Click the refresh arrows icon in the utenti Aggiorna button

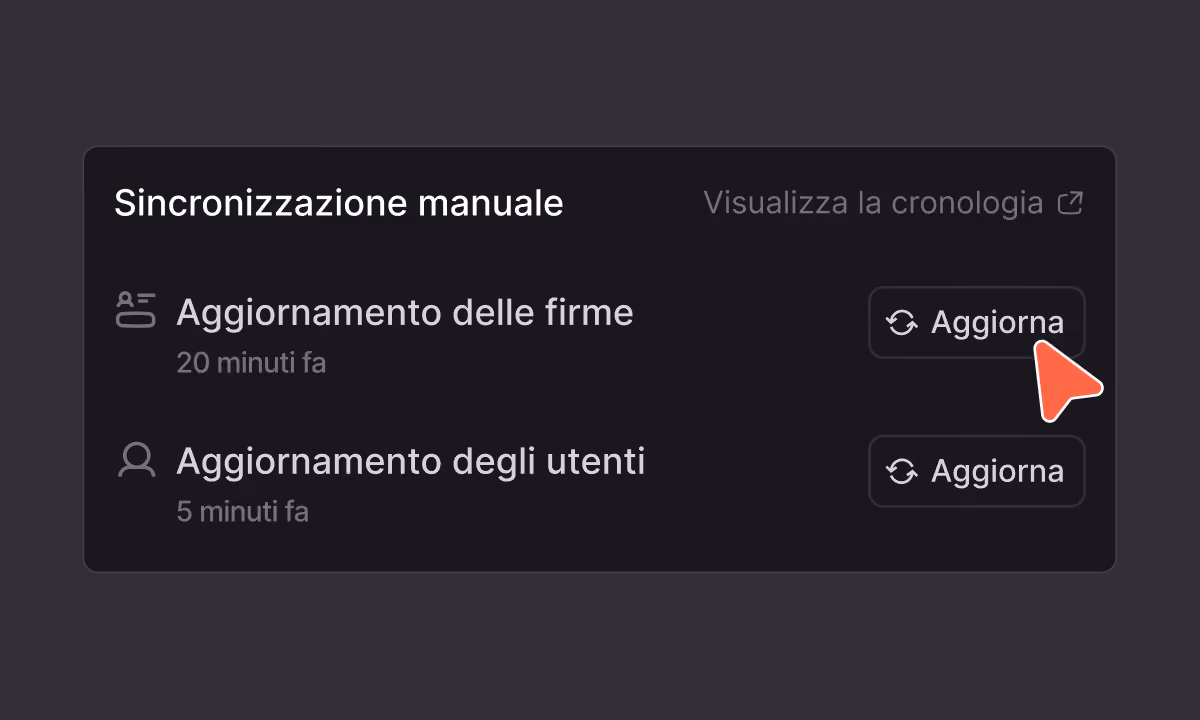(x=902, y=472)
